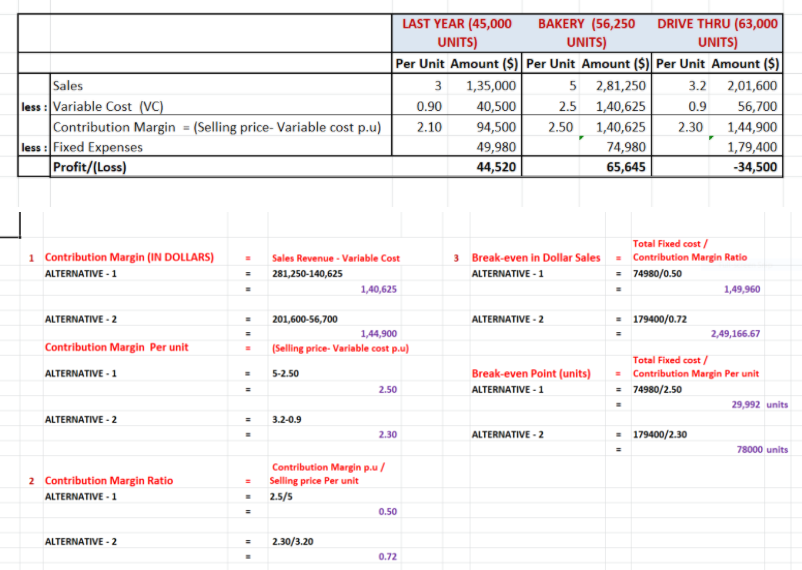This screenshot has height=570, width=802.
Task: Select the Profit/(Loss) row label
Action: [90, 167]
